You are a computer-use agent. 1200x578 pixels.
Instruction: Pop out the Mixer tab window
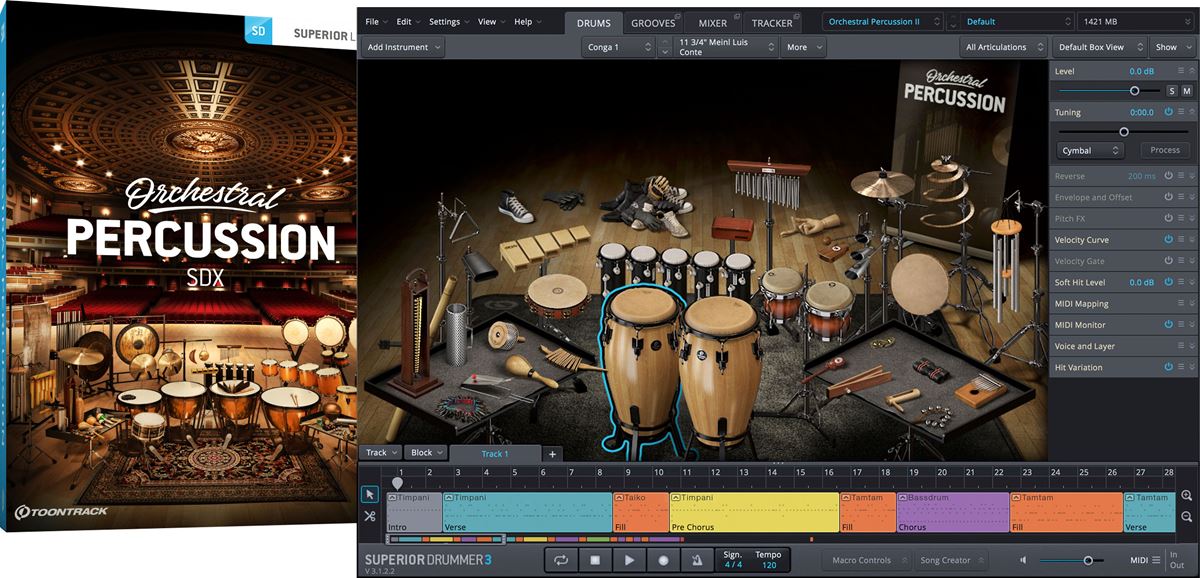[735, 16]
